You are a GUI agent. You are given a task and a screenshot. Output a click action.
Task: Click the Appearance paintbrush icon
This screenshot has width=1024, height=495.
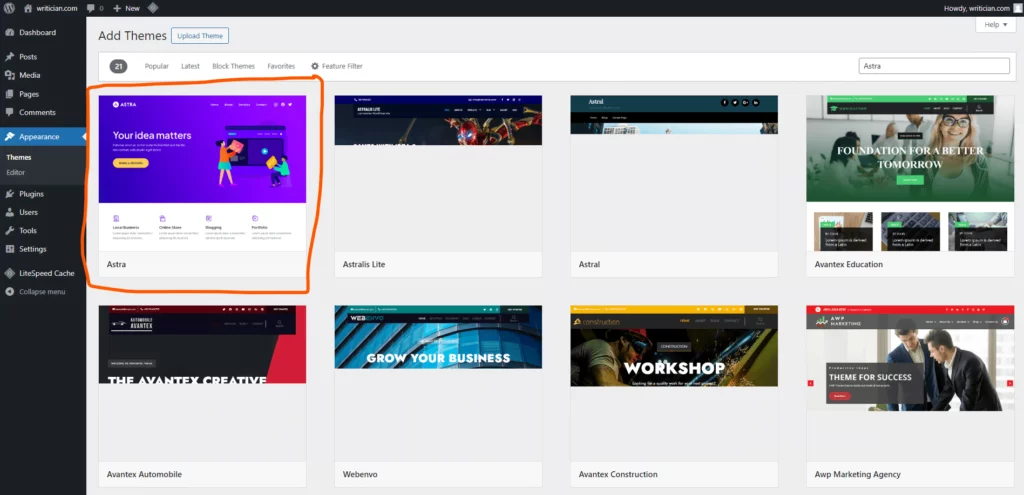10,136
